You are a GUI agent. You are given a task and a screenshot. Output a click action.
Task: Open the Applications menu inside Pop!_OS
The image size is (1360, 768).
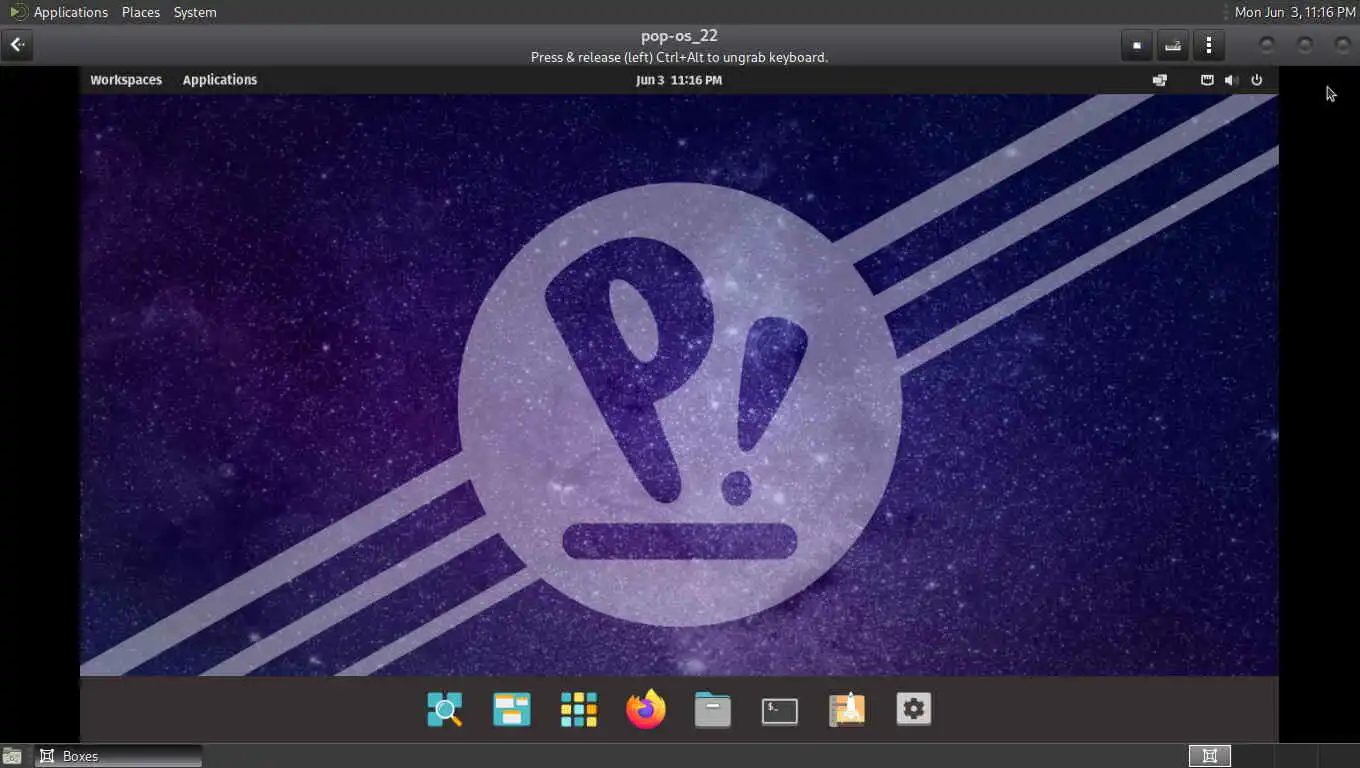tap(220, 80)
